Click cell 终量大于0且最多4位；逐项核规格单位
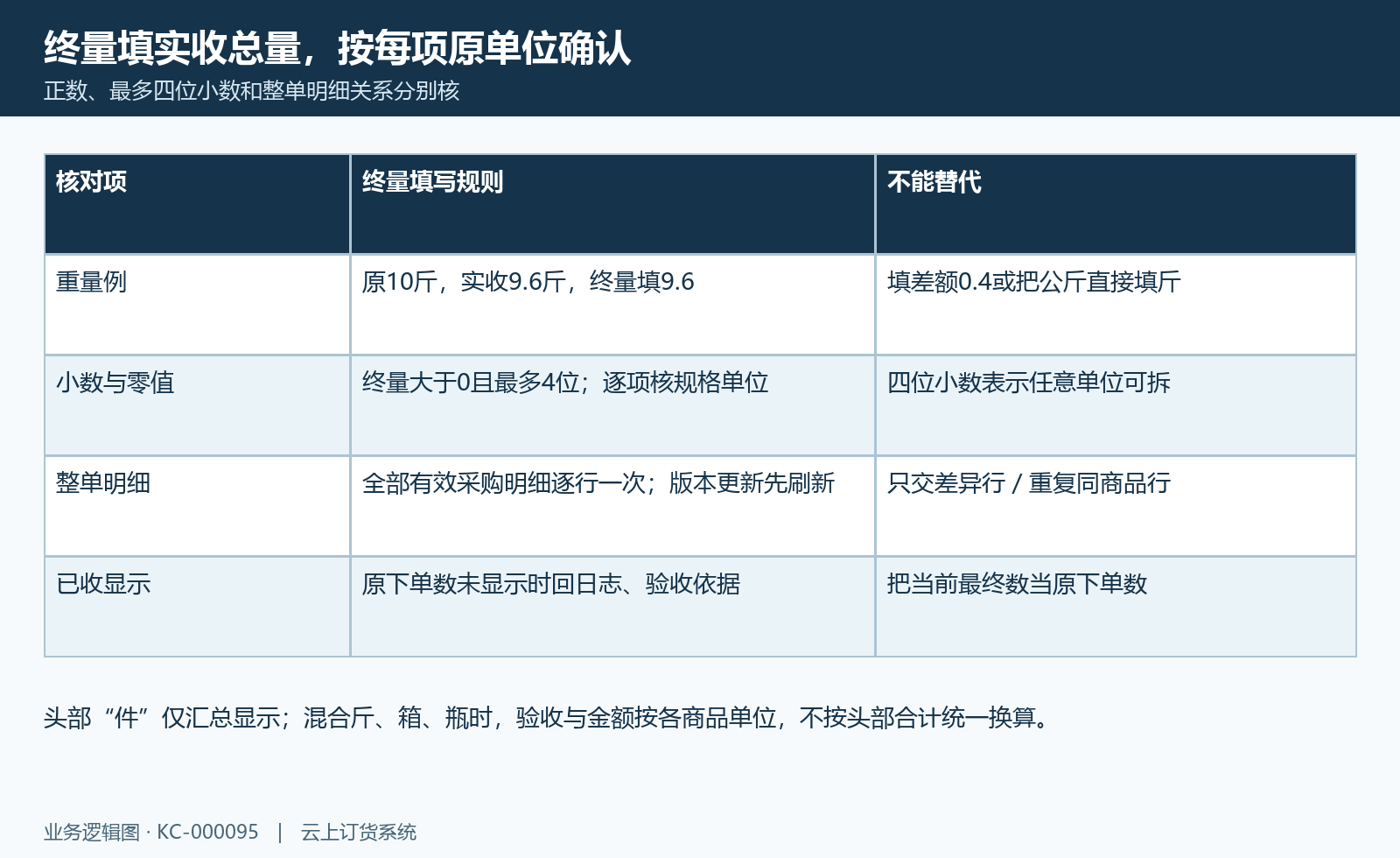This screenshot has height=858, width=1400. coord(612,405)
